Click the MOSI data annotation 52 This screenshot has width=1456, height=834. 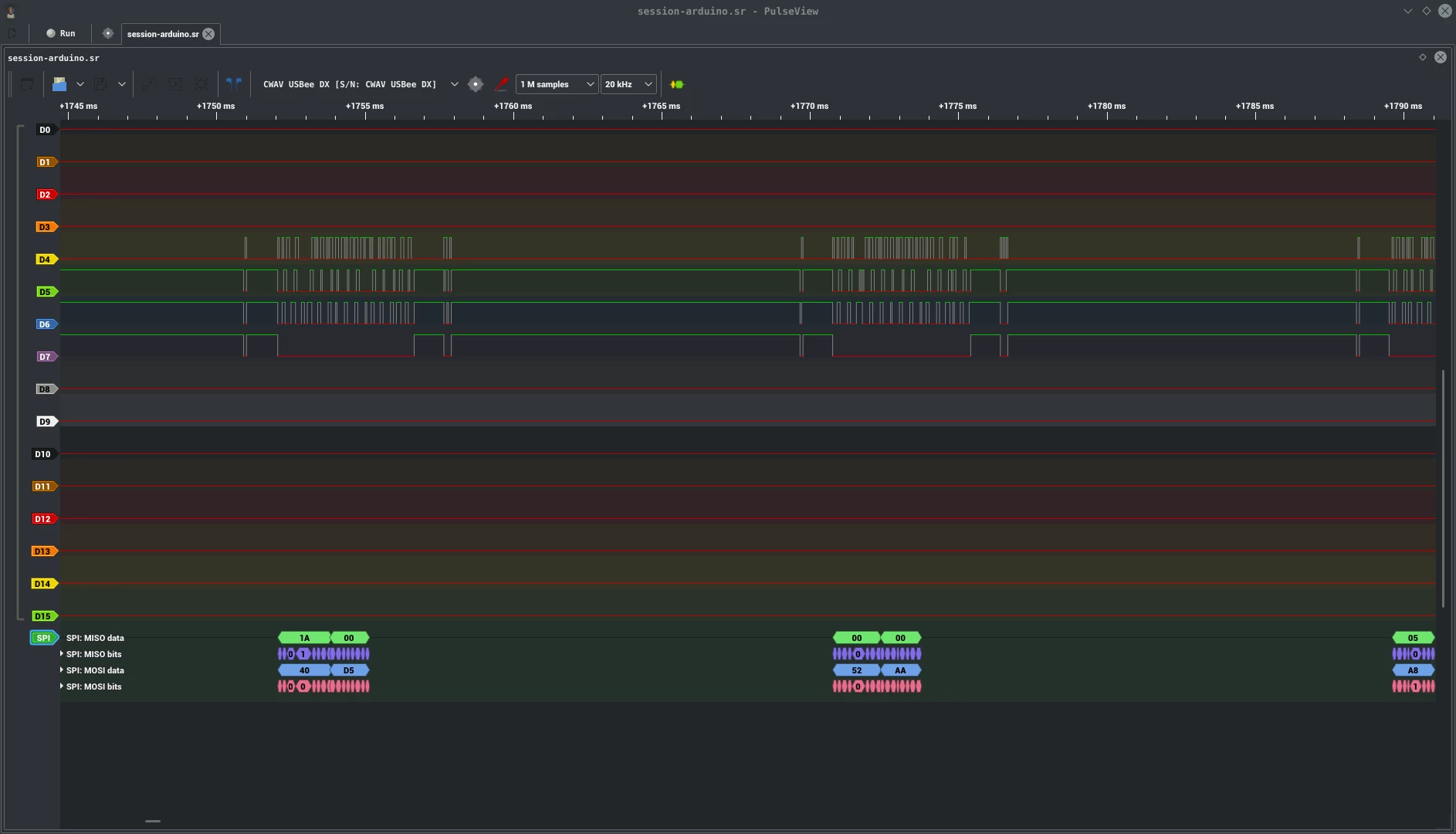tap(857, 670)
